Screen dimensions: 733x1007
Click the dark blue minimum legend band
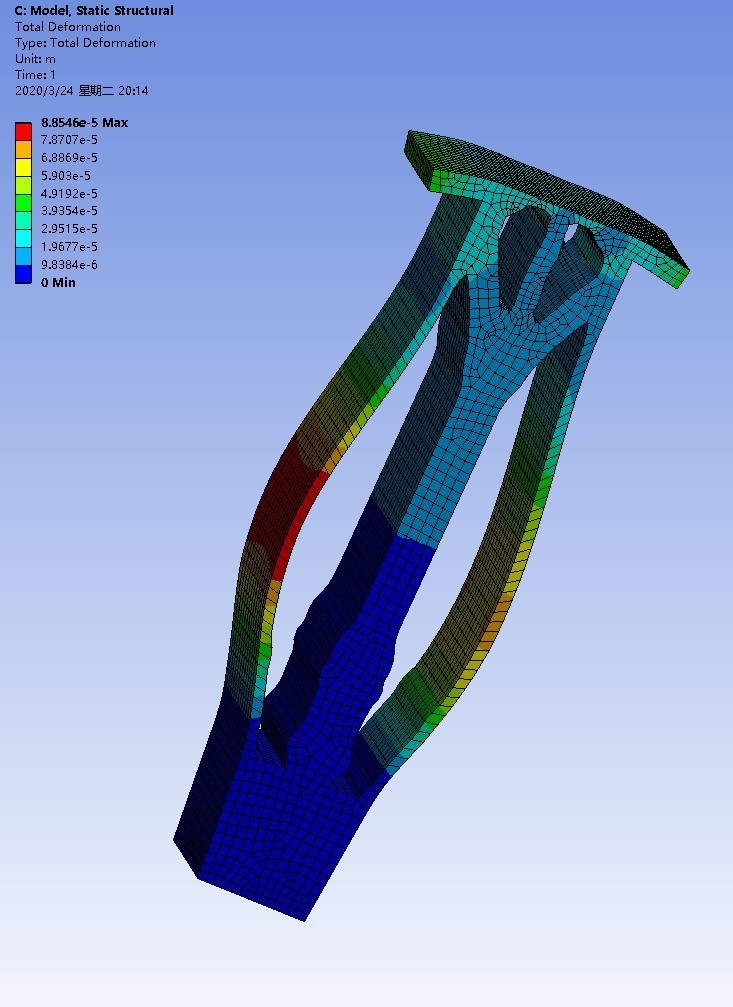tap(23, 274)
